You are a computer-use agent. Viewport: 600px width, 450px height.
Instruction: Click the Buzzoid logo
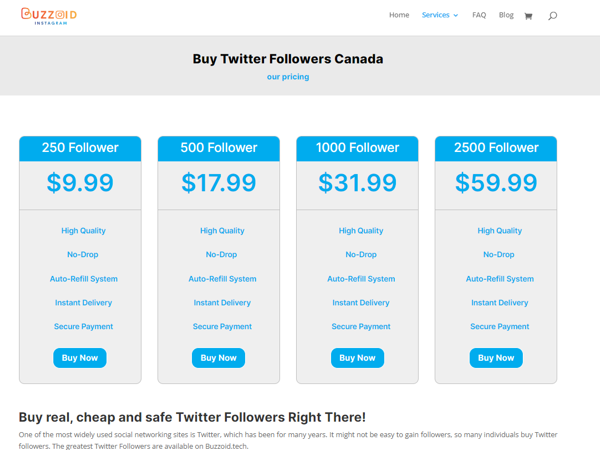[x=48, y=15]
